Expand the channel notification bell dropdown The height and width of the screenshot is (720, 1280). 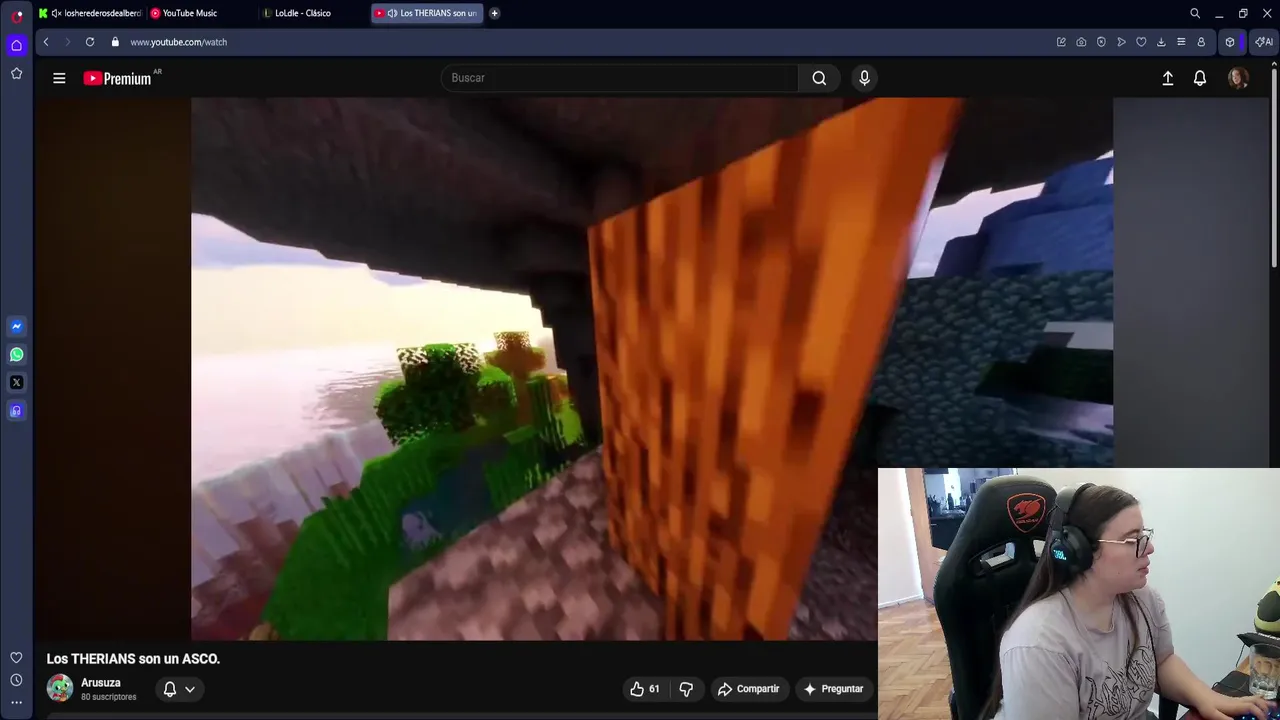pos(179,689)
